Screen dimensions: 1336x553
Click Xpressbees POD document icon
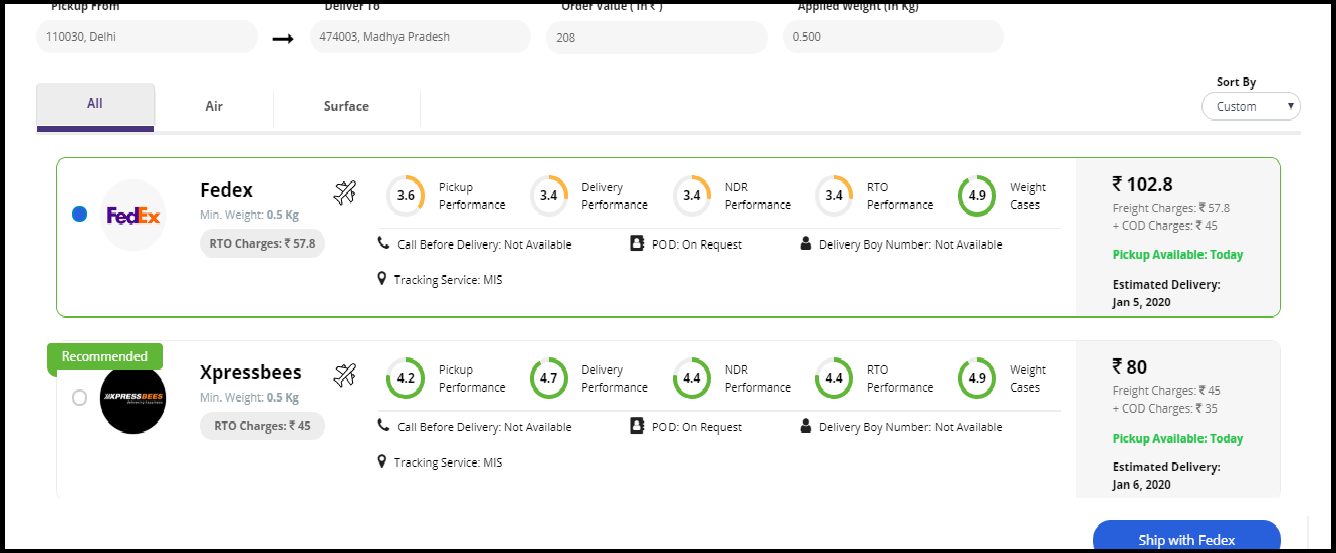(x=637, y=426)
